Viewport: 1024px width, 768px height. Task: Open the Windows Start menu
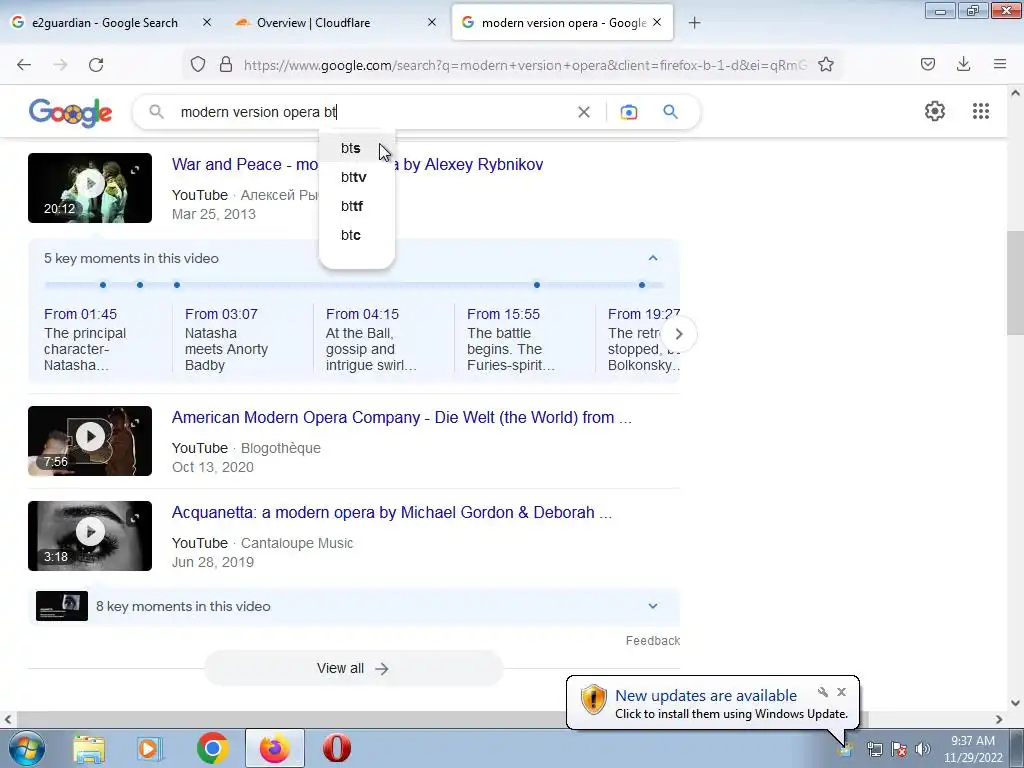click(27, 748)
